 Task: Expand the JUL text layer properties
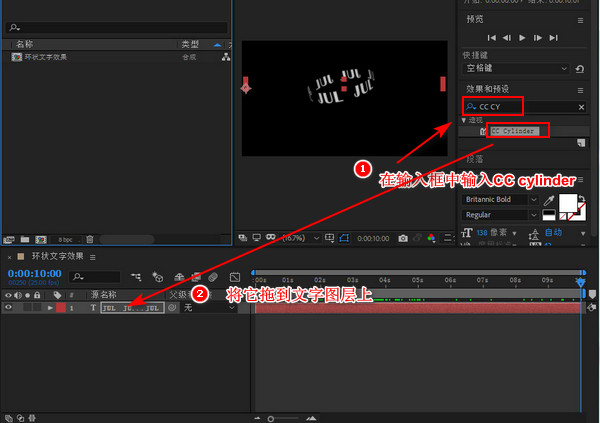click(x=50, y=308)
